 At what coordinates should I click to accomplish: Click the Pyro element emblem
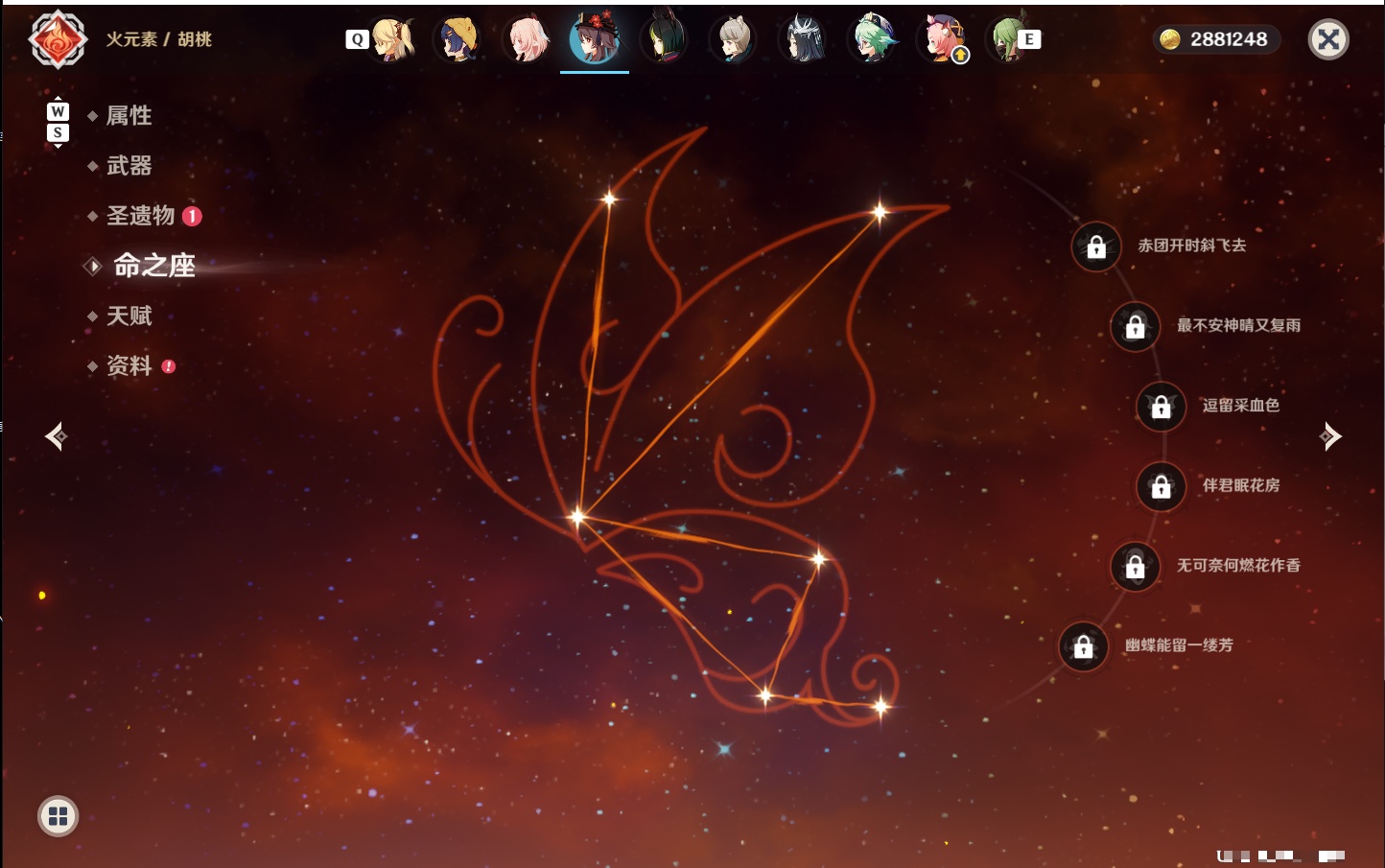(58, 39)
